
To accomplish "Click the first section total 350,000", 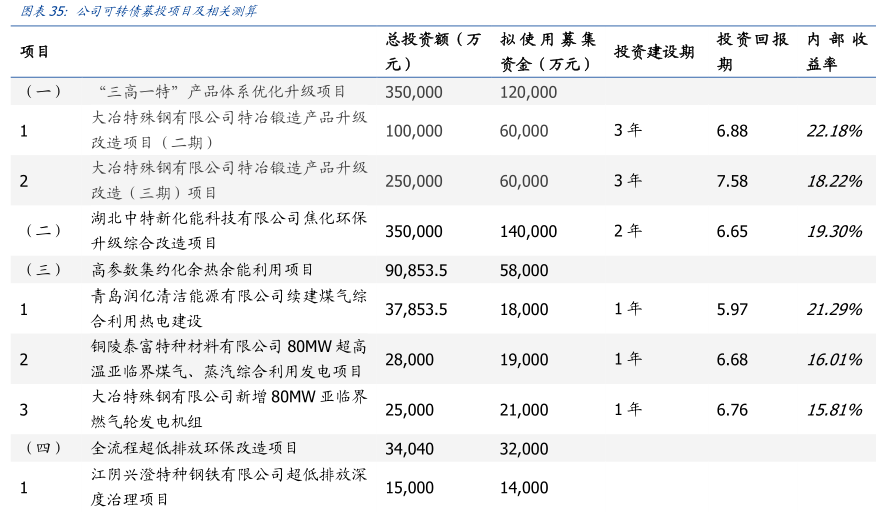I will click(413, 92).
